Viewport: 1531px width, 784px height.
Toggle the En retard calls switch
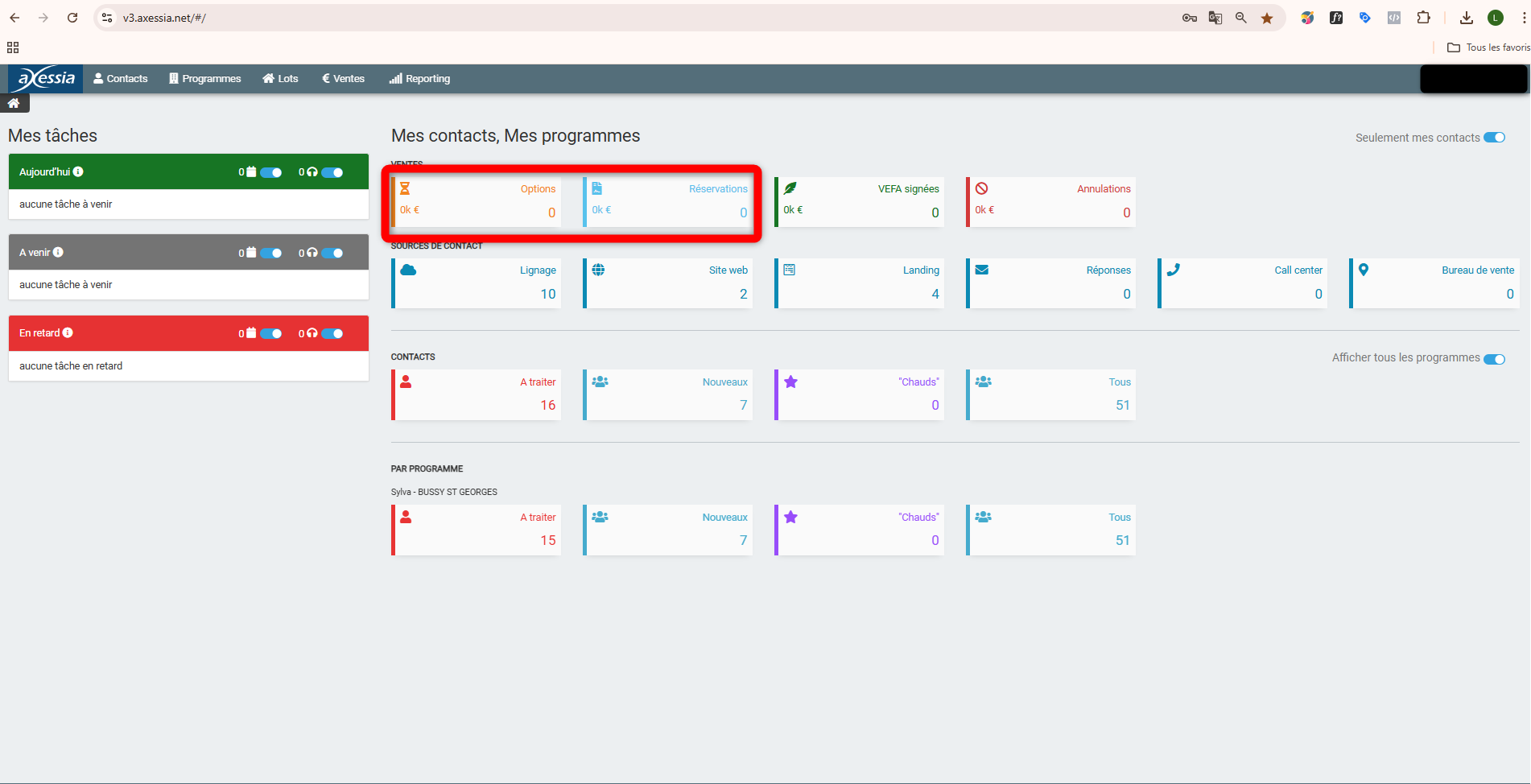[332, 333]
